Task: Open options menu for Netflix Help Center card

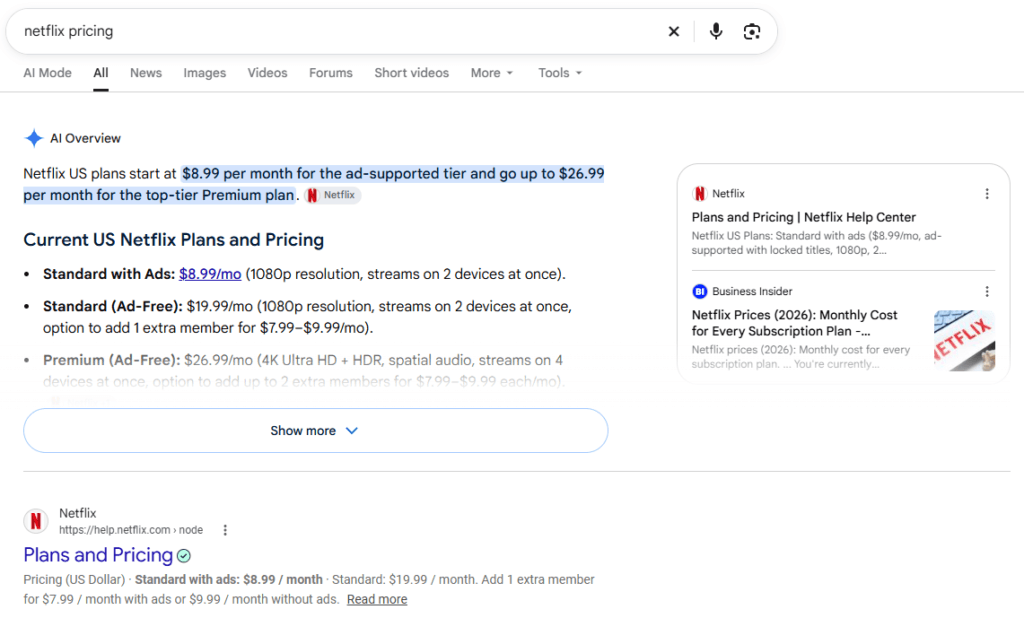Action: 987,193
